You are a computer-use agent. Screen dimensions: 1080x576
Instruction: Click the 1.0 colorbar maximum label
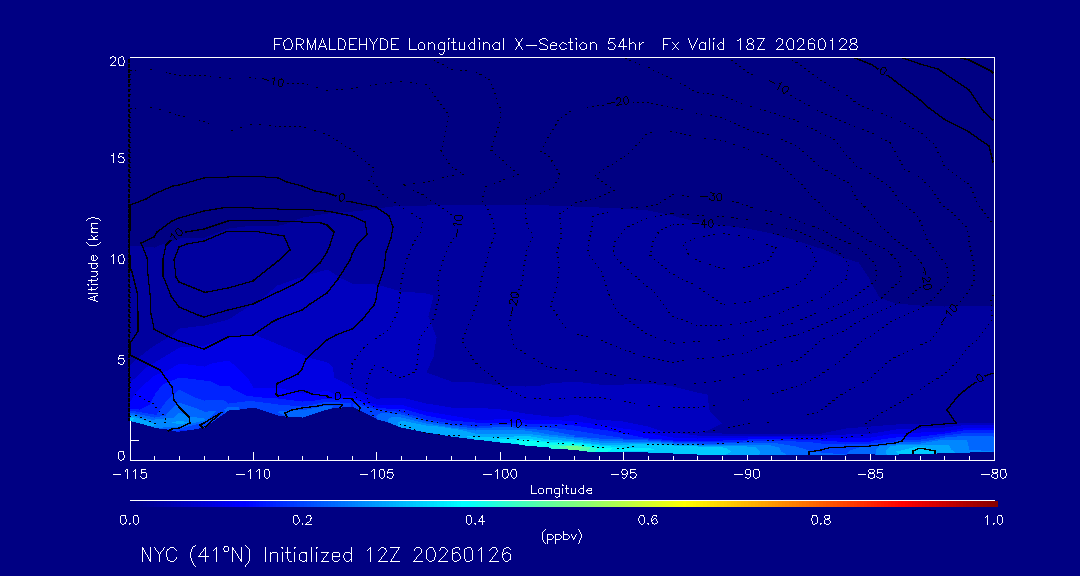click(993, 520)
